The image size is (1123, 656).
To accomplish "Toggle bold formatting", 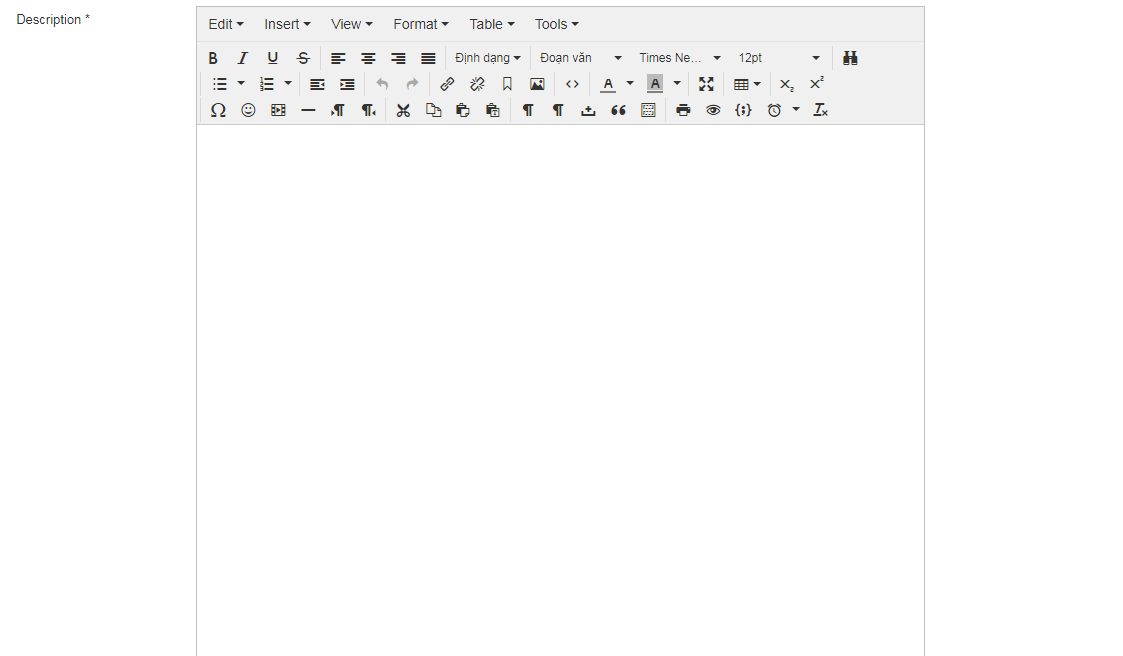I will coord(213,58).
